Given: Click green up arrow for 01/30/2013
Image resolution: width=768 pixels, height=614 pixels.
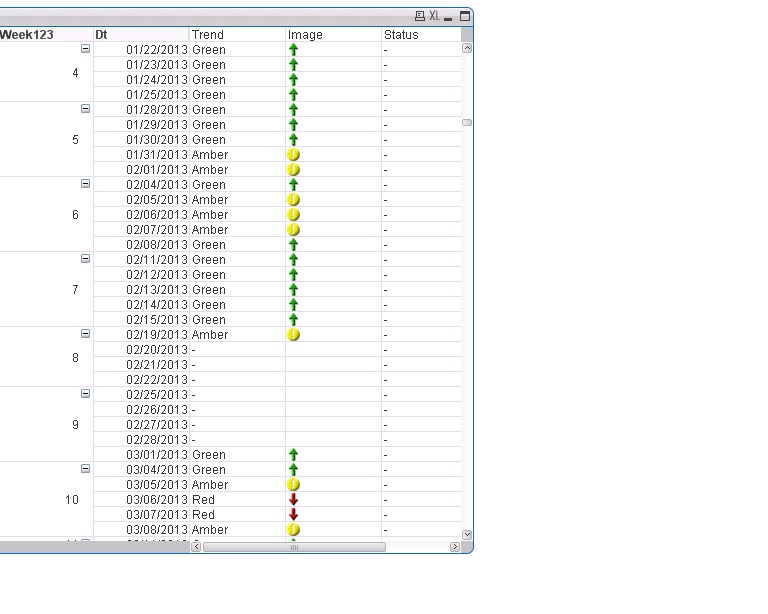Looking at the screenshot, I should pos(293,140).
